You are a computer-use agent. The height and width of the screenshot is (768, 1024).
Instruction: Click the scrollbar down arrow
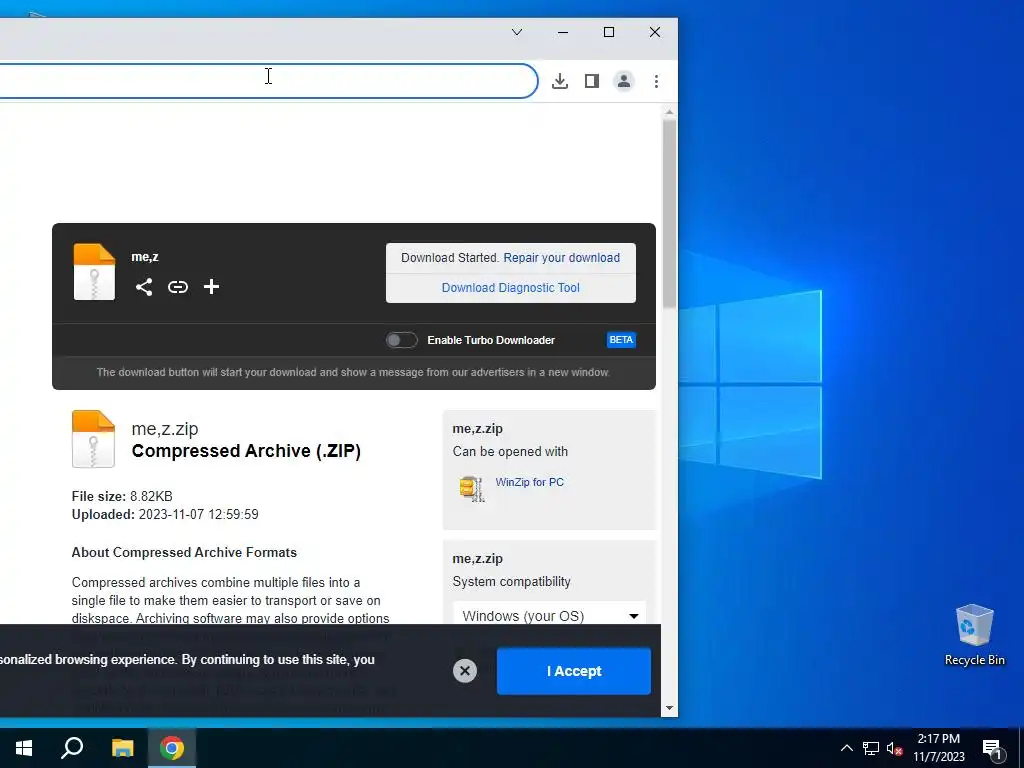[669, 708]
